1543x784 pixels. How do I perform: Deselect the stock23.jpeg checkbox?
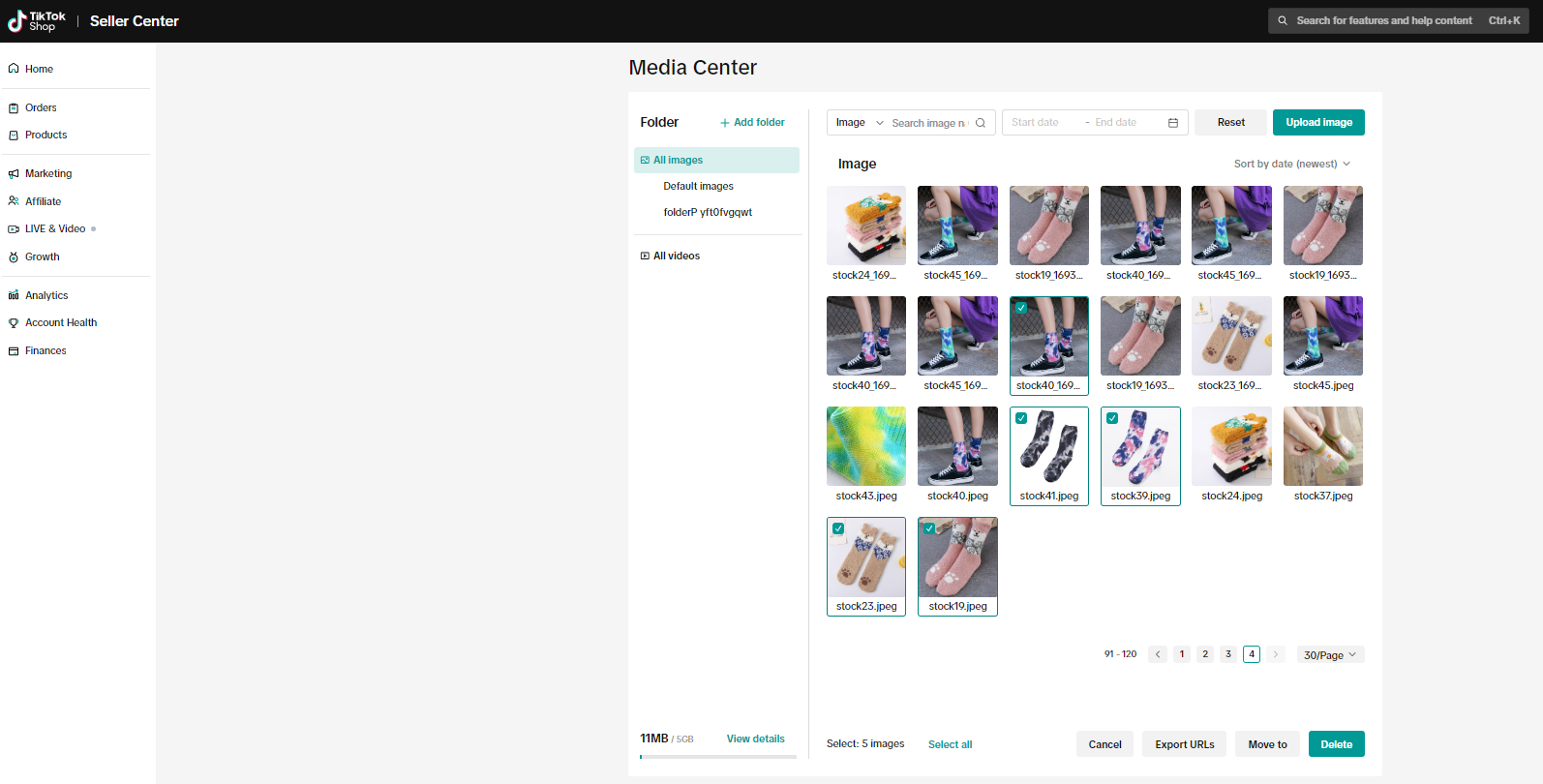coord(838,528)
